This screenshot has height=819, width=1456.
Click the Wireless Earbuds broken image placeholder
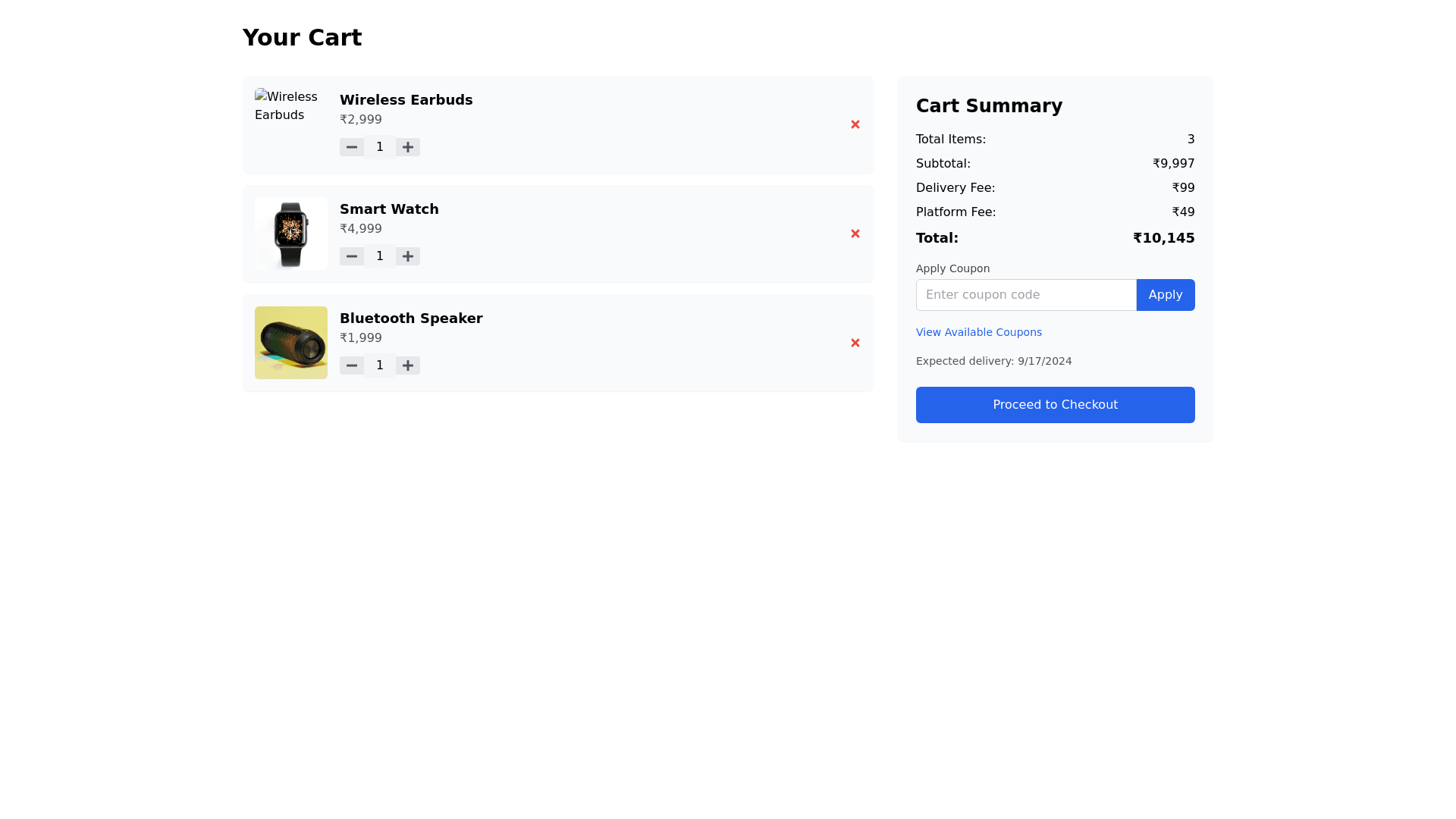click(287, 106)
